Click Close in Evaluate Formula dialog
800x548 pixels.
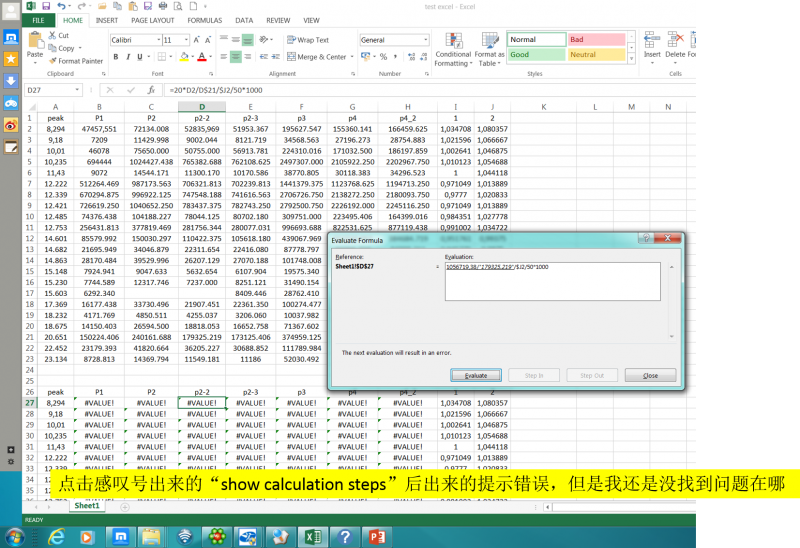coord(650,375)
